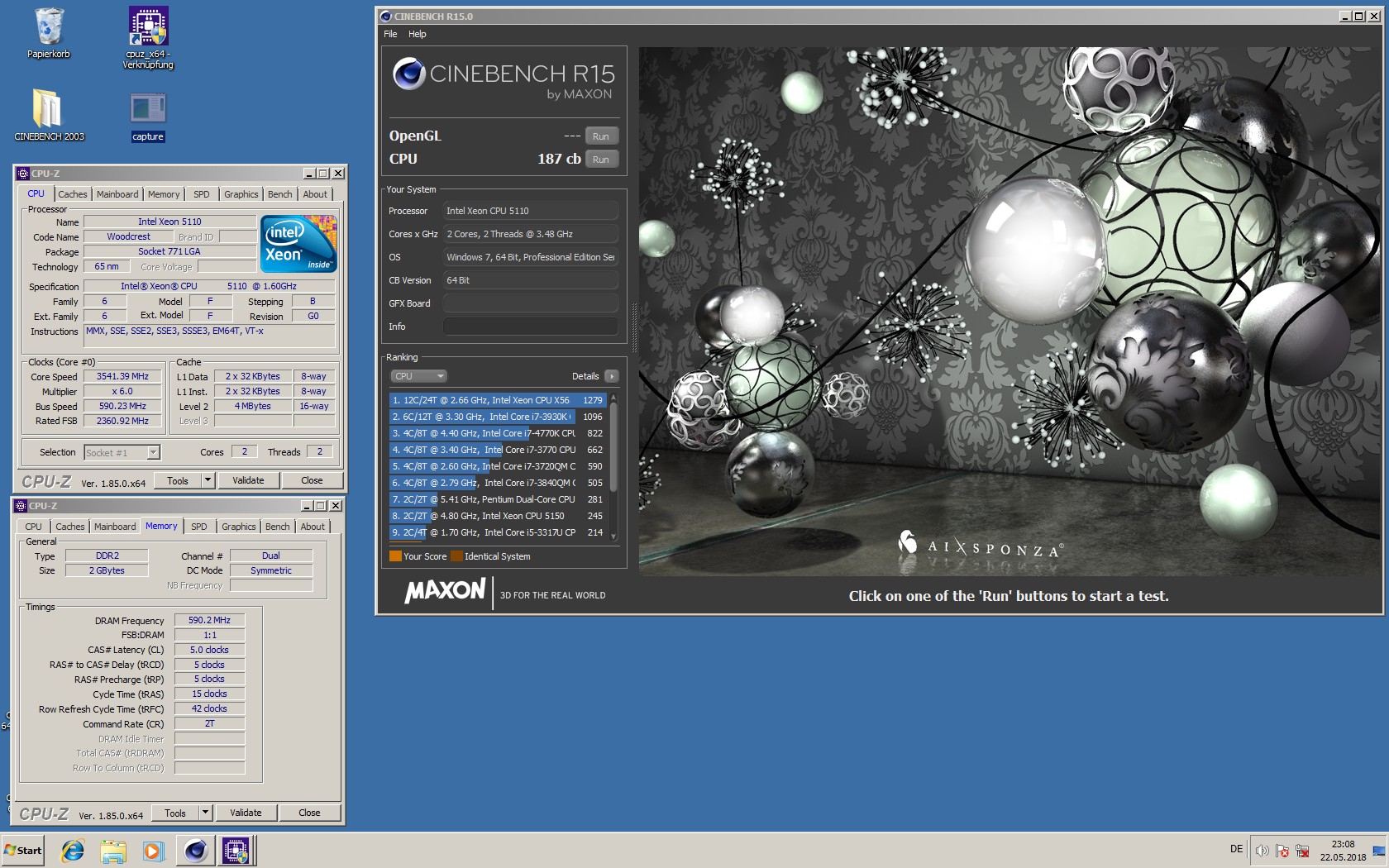Click Close button in top CPU-Z window

tap(312, 480)
